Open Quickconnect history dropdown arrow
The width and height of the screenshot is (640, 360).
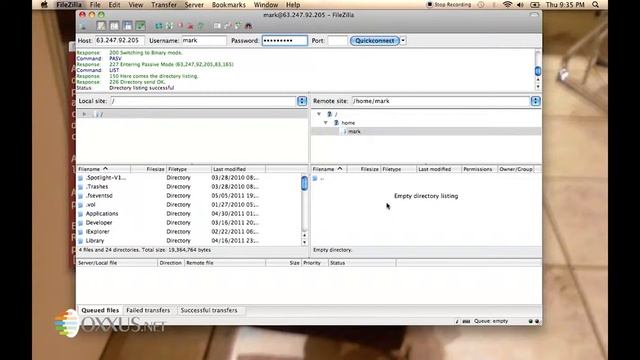click(x=403, y=40)
